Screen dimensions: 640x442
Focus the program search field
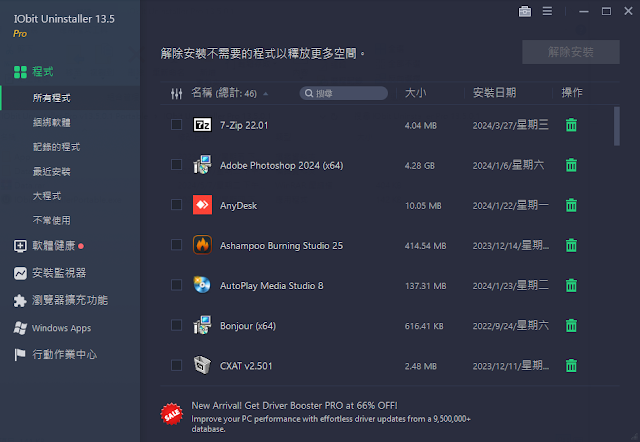344,93
